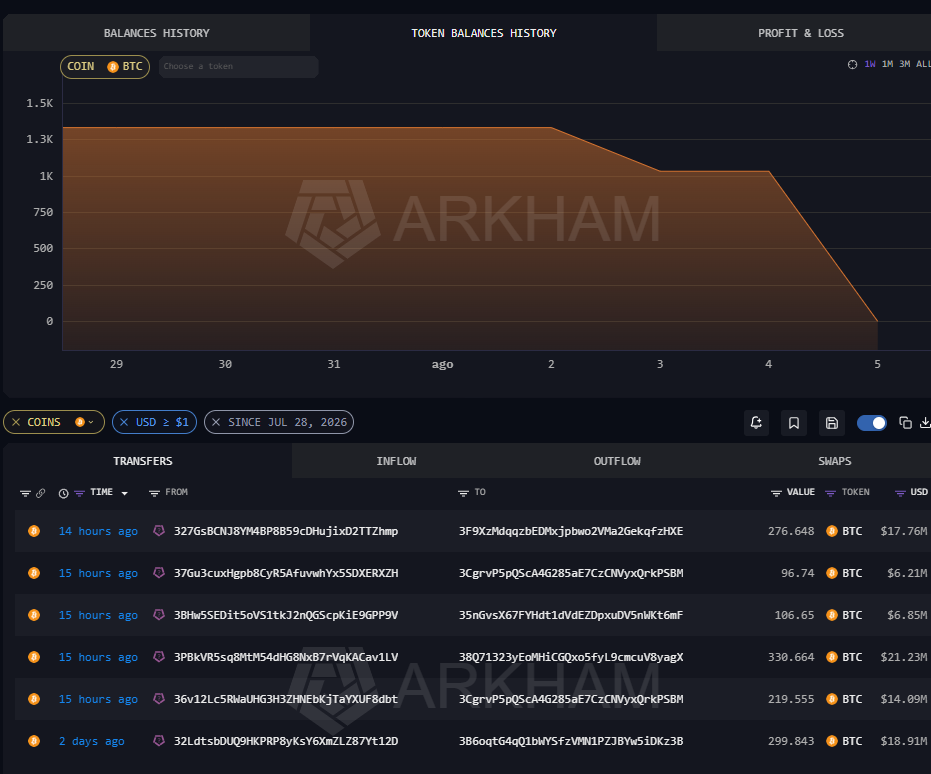Set chart range to 3M
Viewport: 931px width, 774px height.
(x=904, y=64)
